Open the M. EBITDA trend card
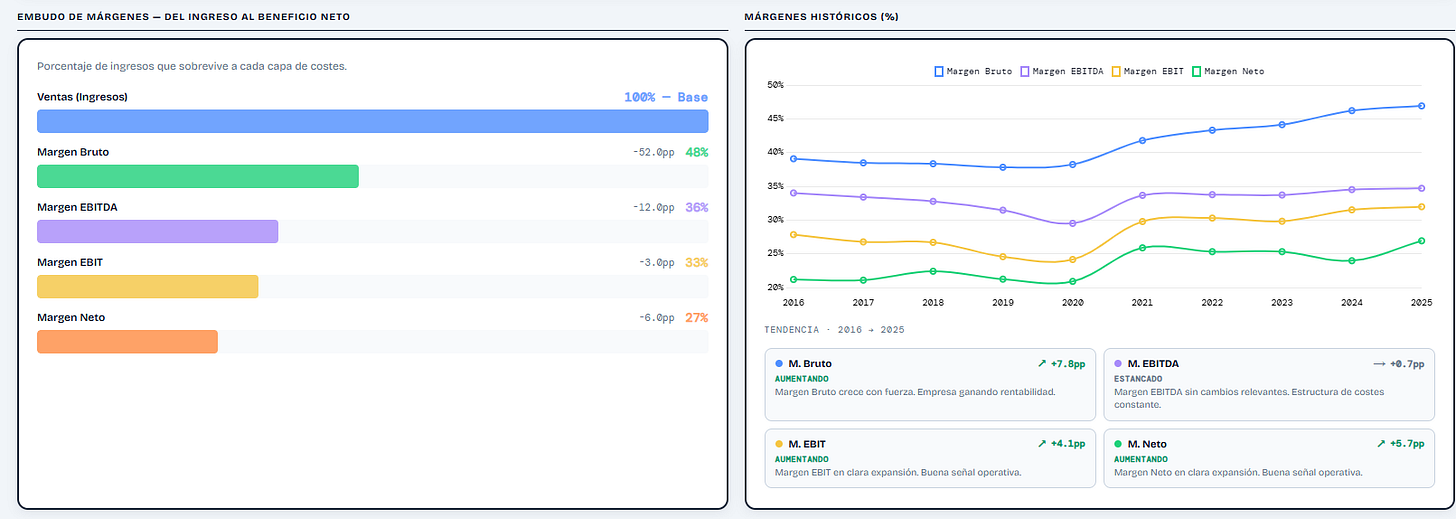The width and height of the screenshot is (1456, 519). [1270, 384]
